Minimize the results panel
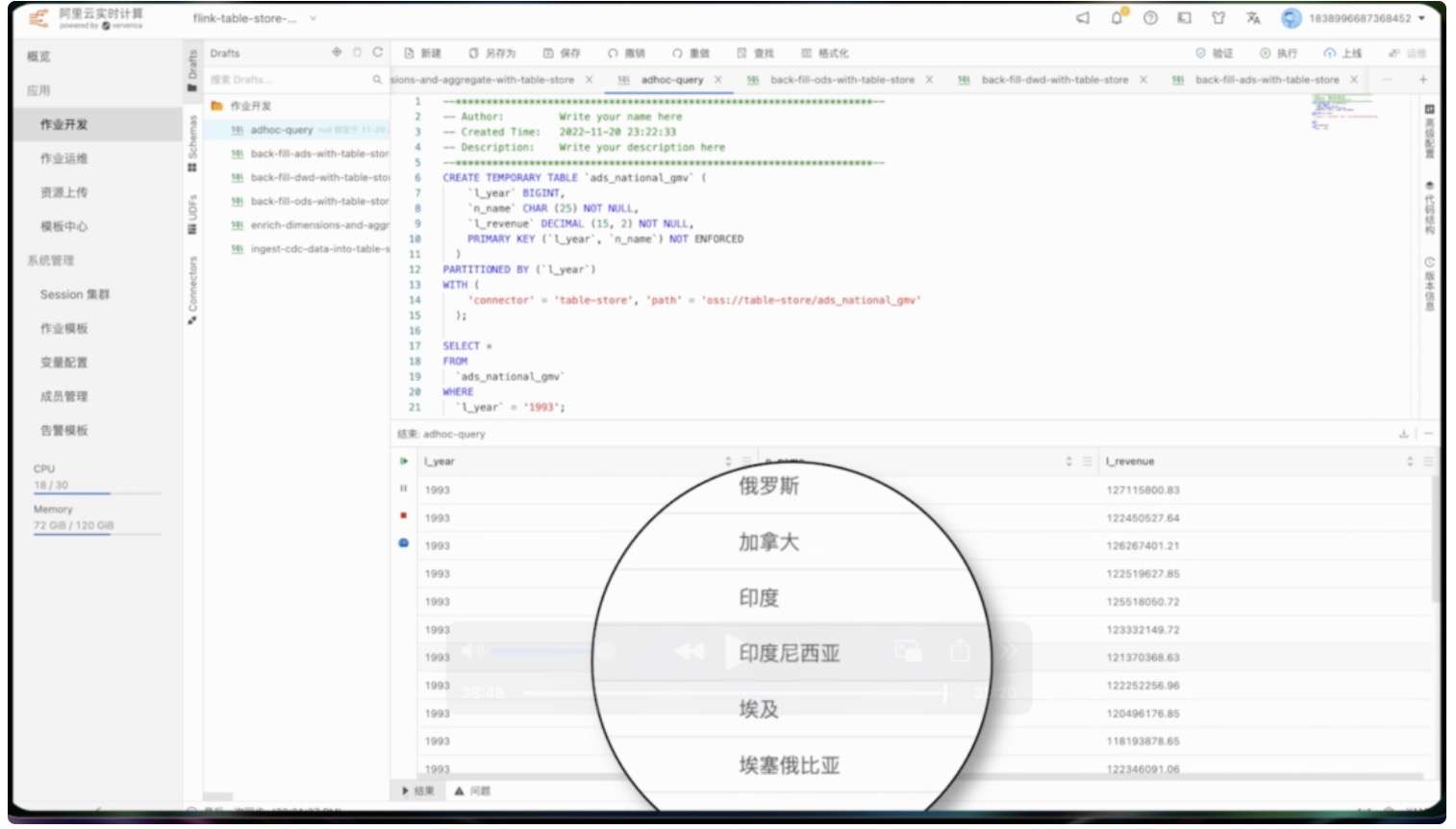 (x=1428, y=435)
